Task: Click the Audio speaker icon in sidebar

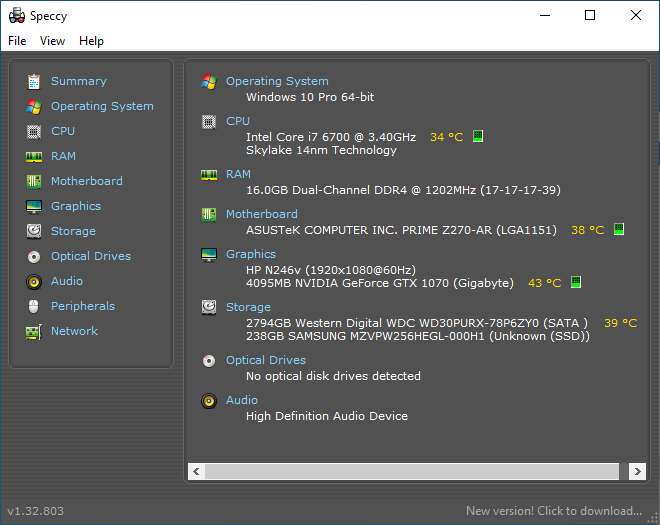Action: pos(34,282)
